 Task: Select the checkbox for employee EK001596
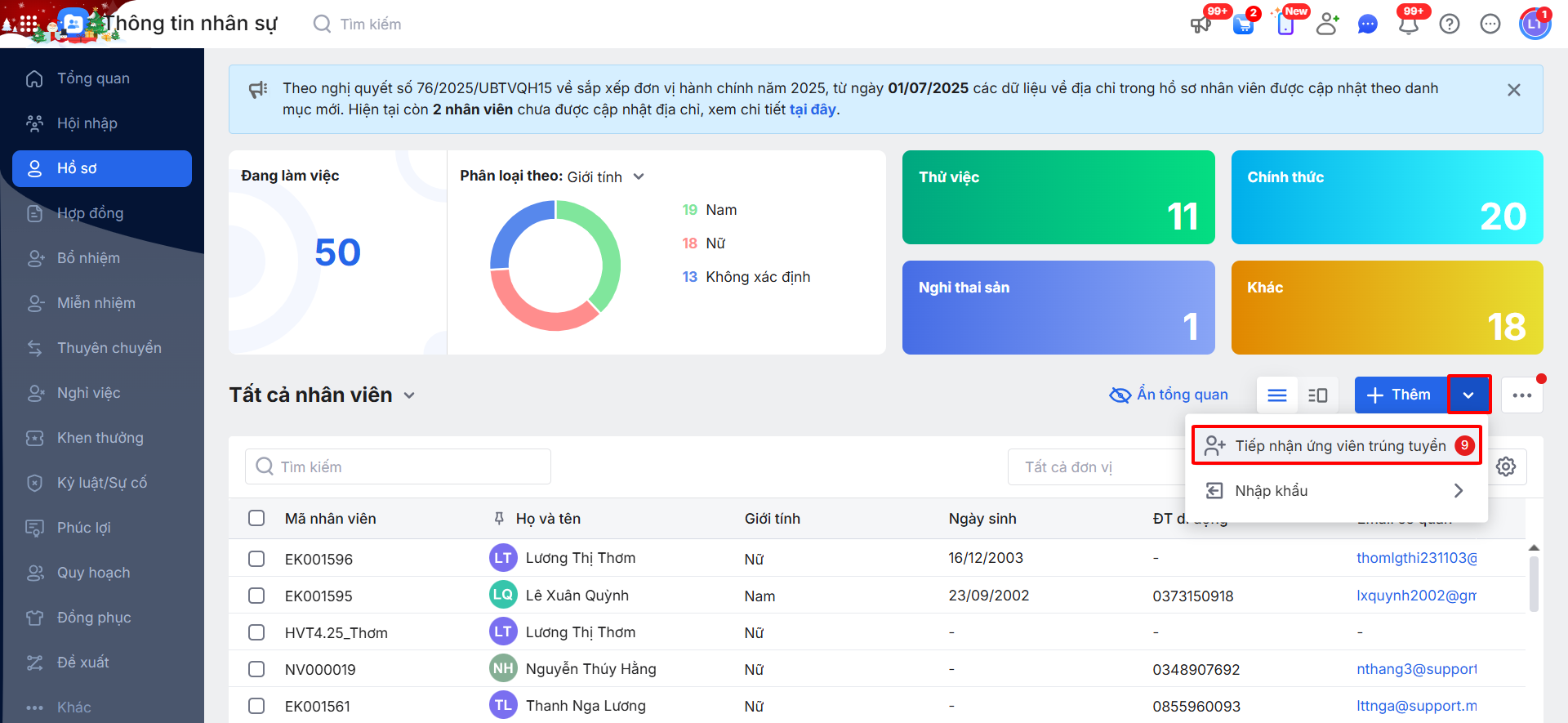pos(256,559)
